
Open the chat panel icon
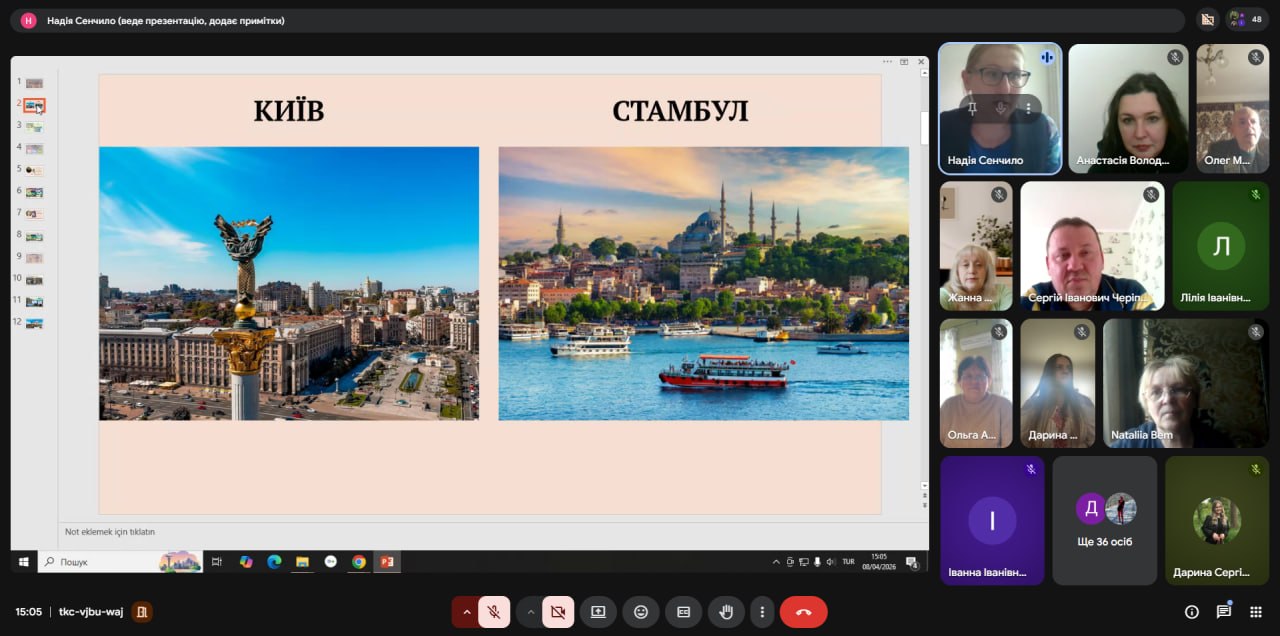click(1223, 612)
